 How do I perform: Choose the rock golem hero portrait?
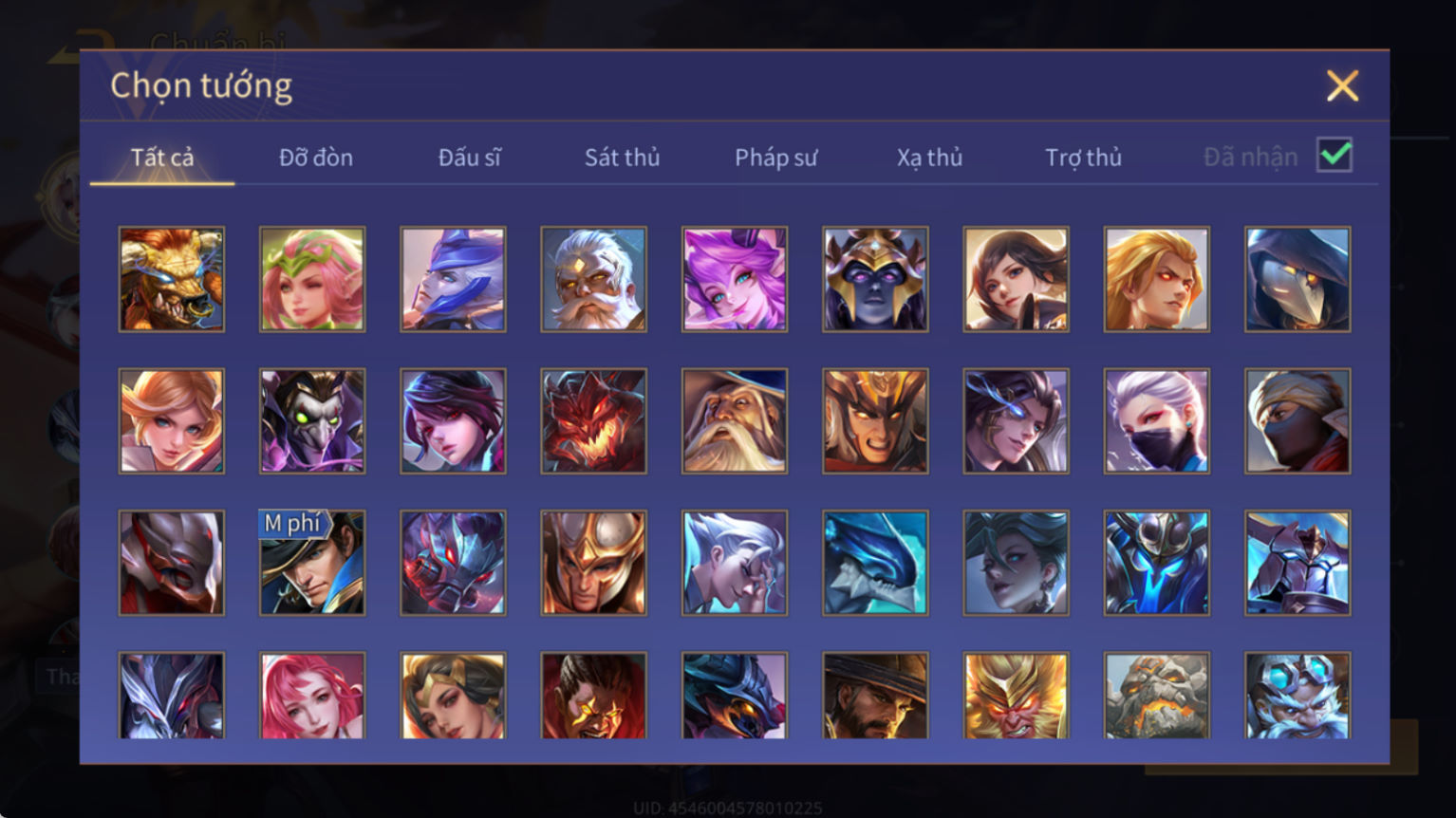1156,696
